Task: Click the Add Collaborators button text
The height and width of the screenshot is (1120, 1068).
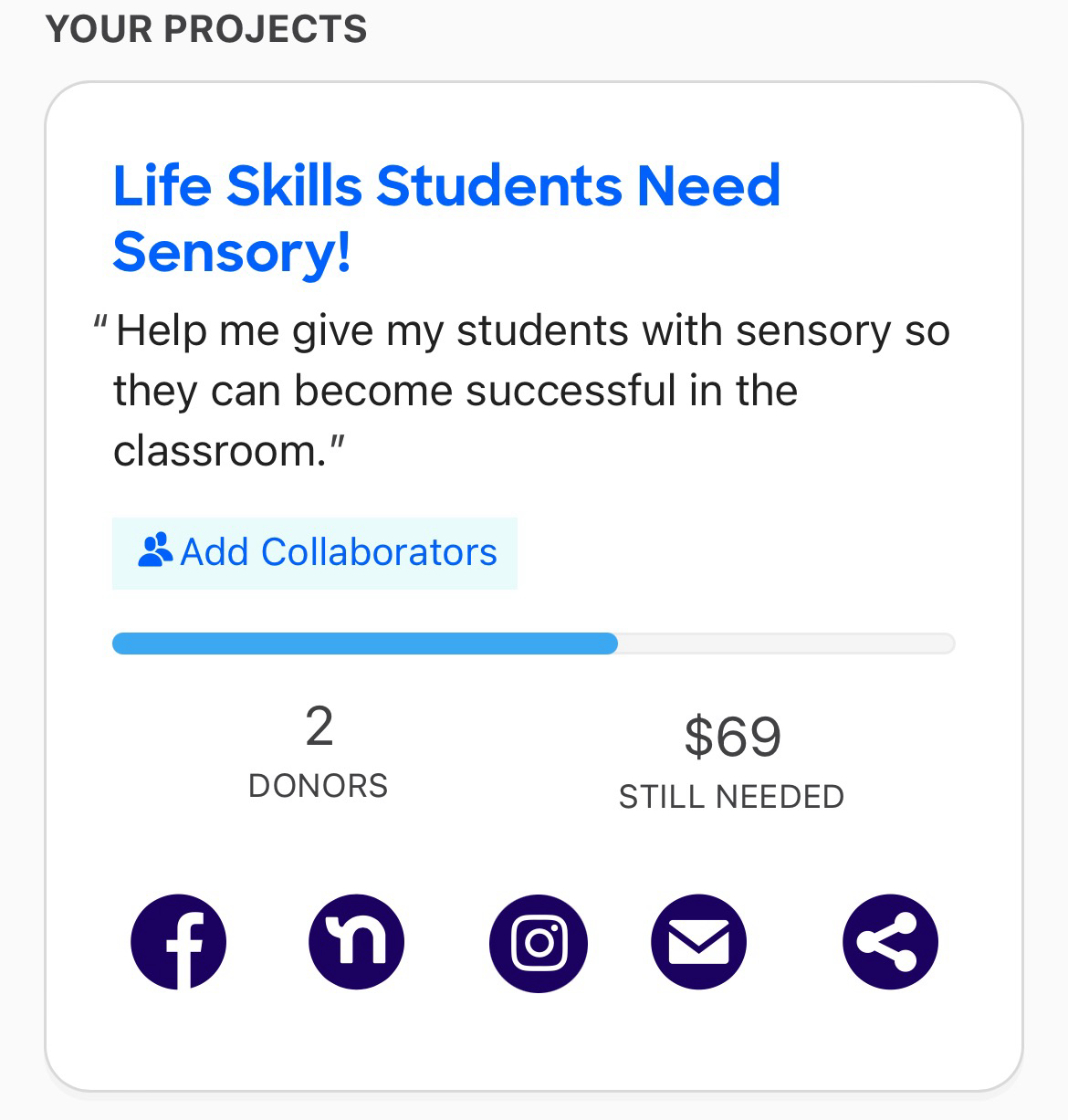Action: tap(339, 552)
